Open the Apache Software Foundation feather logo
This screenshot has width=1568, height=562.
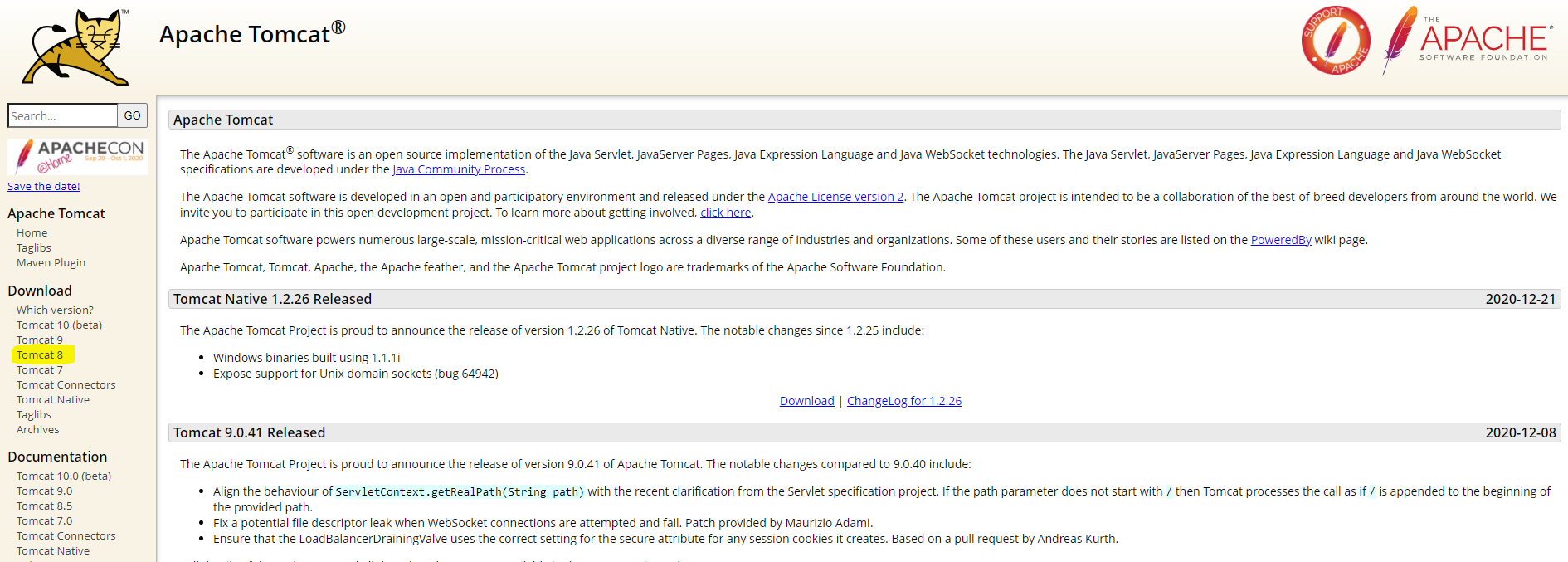click(1467, 40)
